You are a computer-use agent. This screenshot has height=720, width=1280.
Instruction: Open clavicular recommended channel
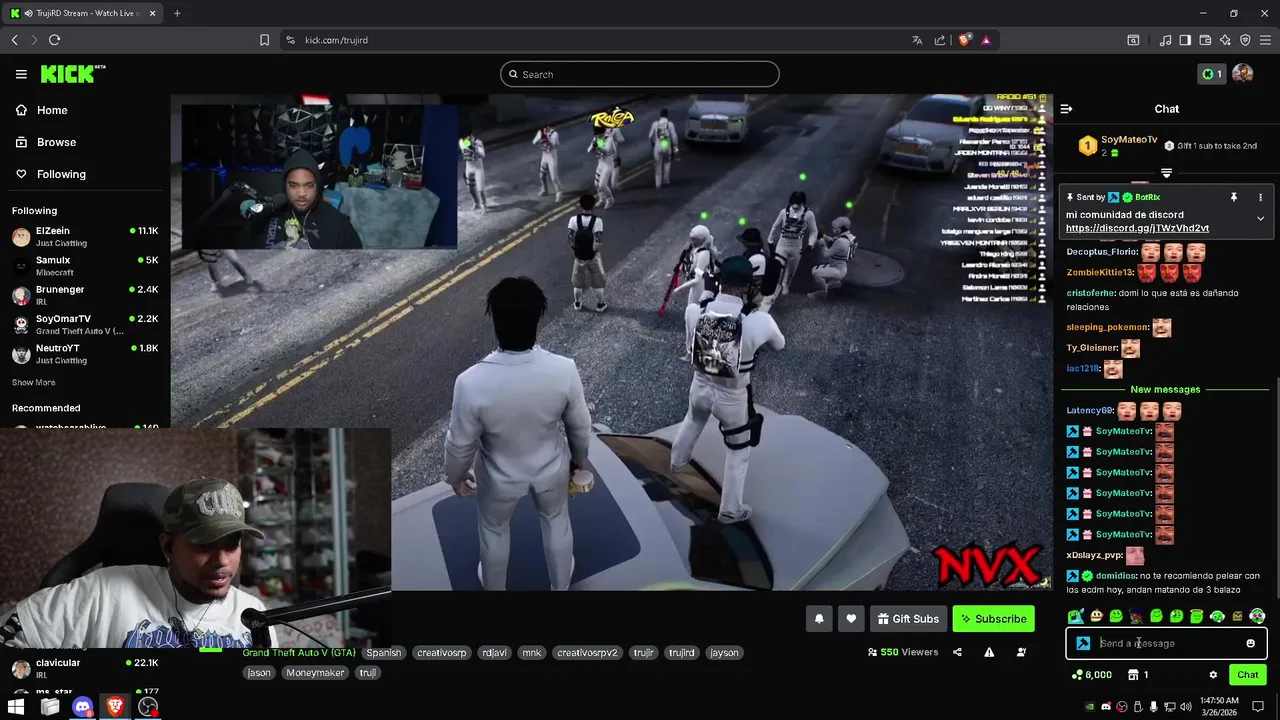(x=85, y=667)
